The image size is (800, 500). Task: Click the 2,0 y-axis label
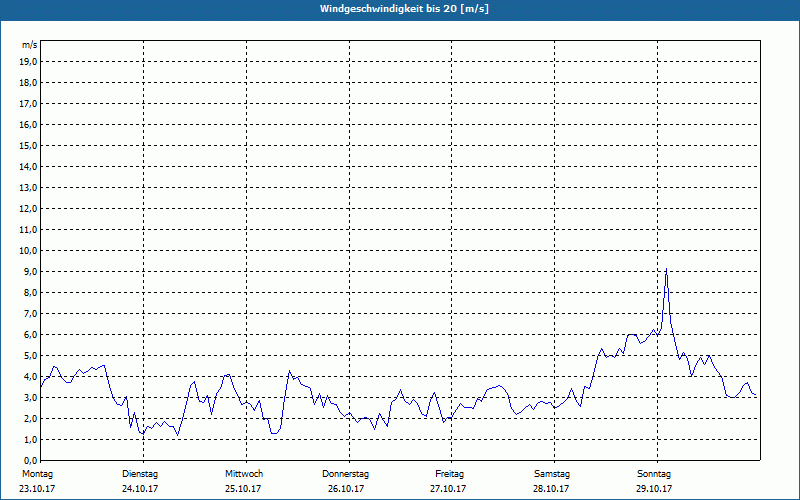click(x=30, y=418)
